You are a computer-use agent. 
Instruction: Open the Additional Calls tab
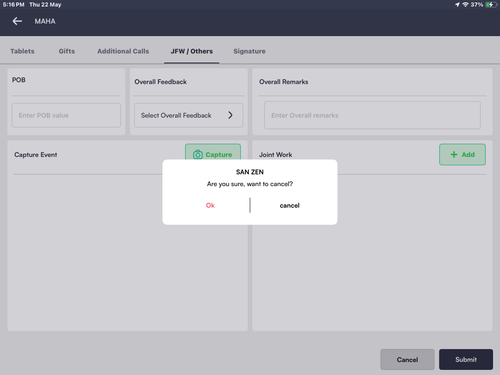[123, 51]
